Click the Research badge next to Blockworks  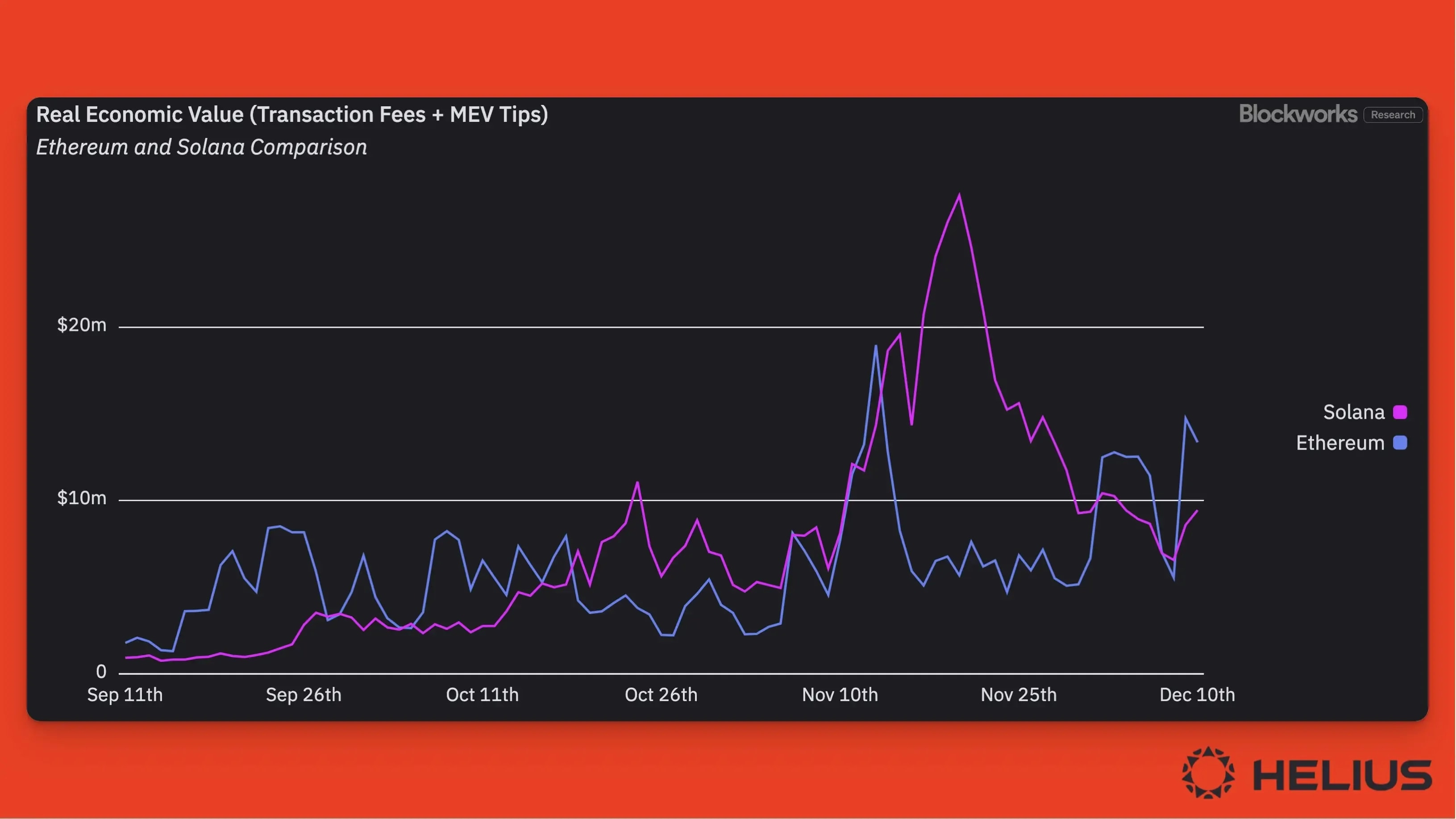[x=1393, y=113]
